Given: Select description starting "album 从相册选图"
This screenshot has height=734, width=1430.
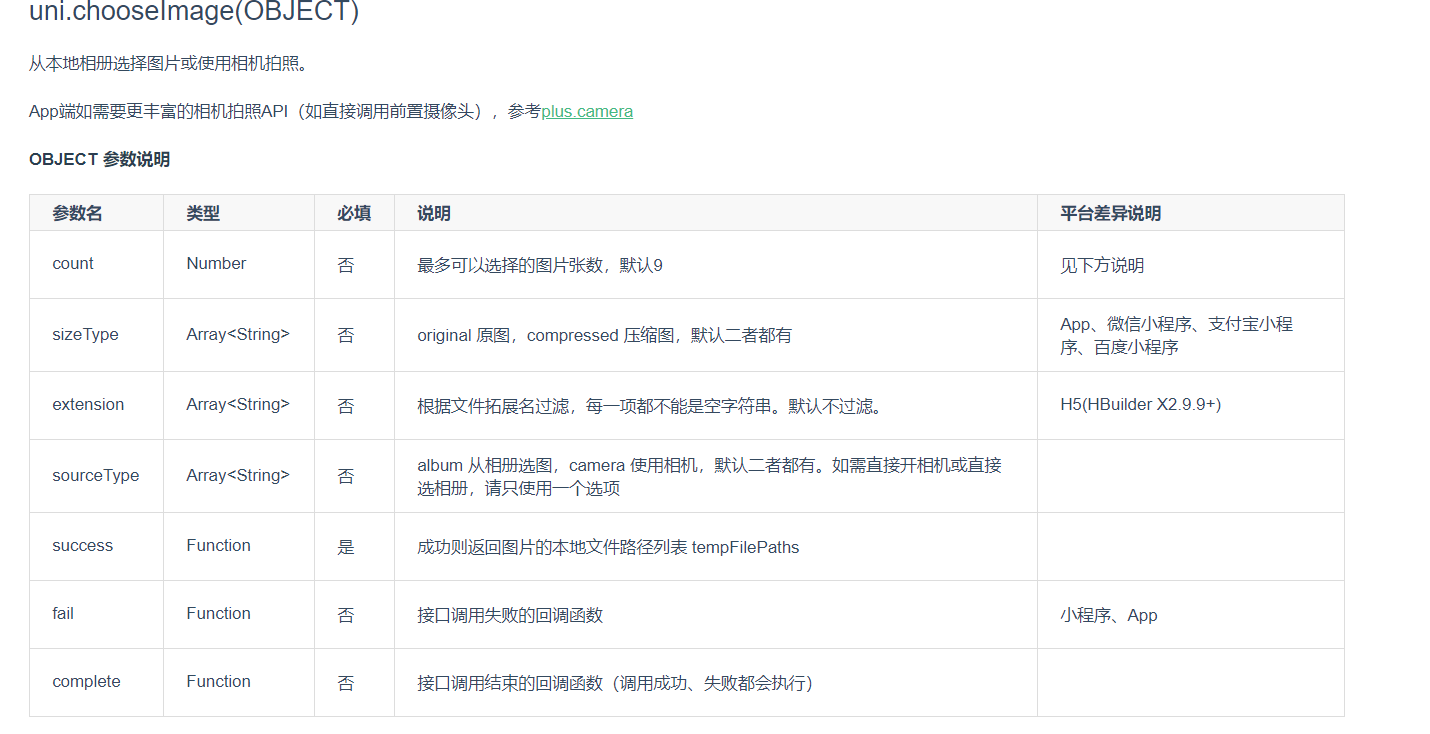Looking at the screenshot, I should pos(709,476).
